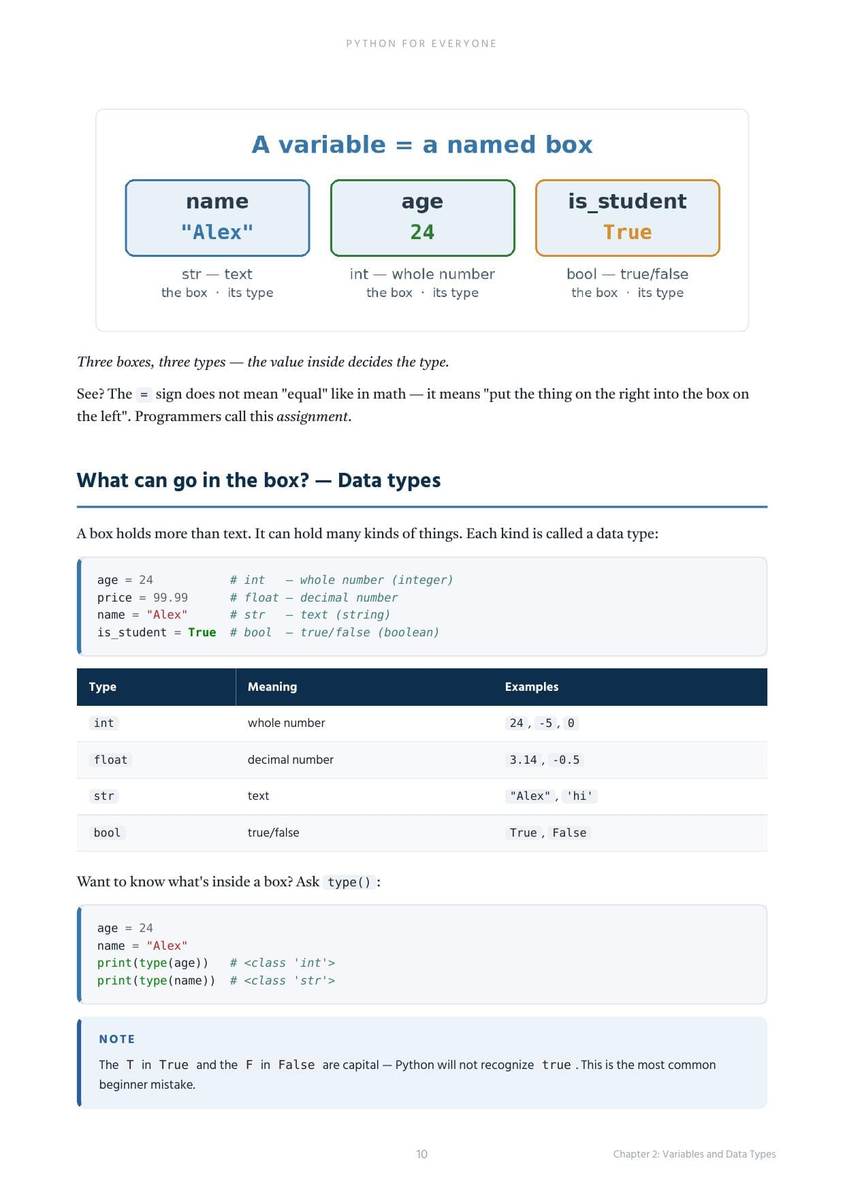This screenshot has width=845, height=1195.
Task: Click the "# <class 'str'>" comment
Action: 282,981
